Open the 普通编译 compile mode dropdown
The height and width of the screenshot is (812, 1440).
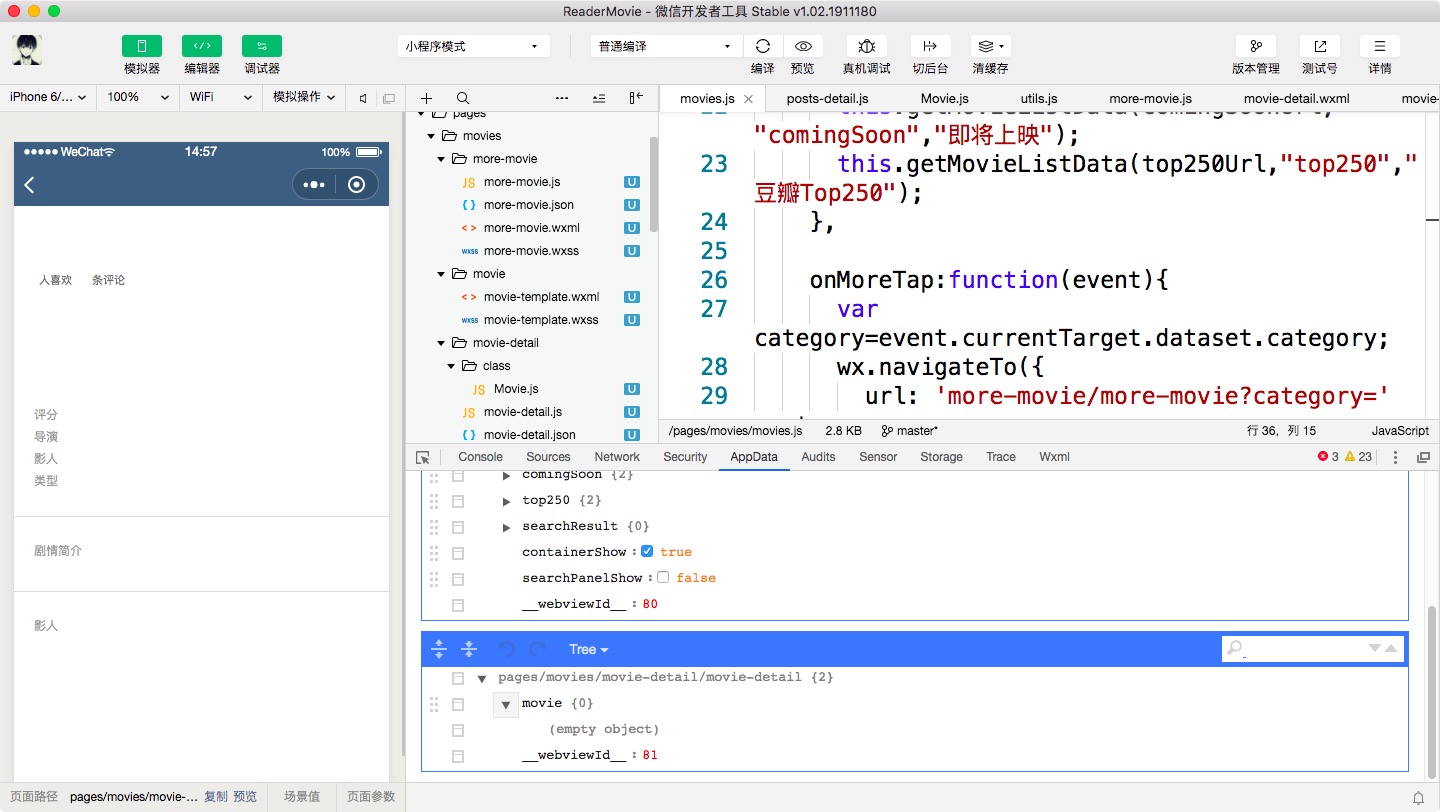666,46
